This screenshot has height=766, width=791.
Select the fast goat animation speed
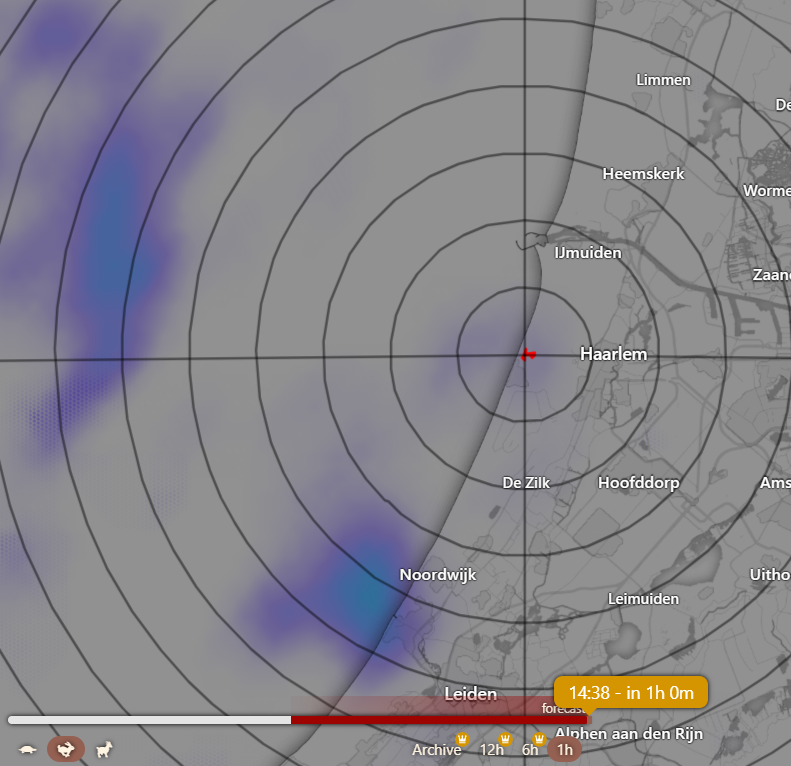point(104,749)
